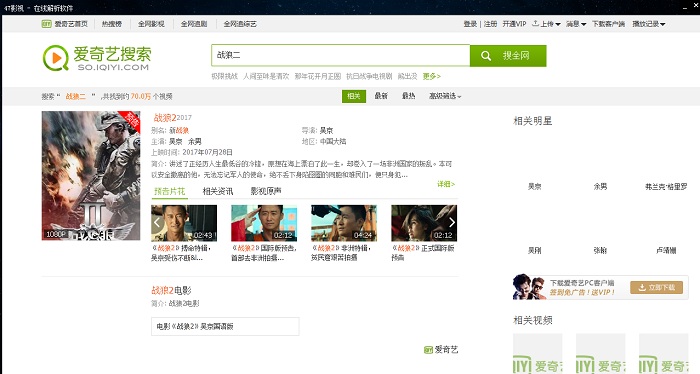Viewport: 700px width, 374px height.
Task: Click the green 搜全网 search button
Action: click(508, 55)
